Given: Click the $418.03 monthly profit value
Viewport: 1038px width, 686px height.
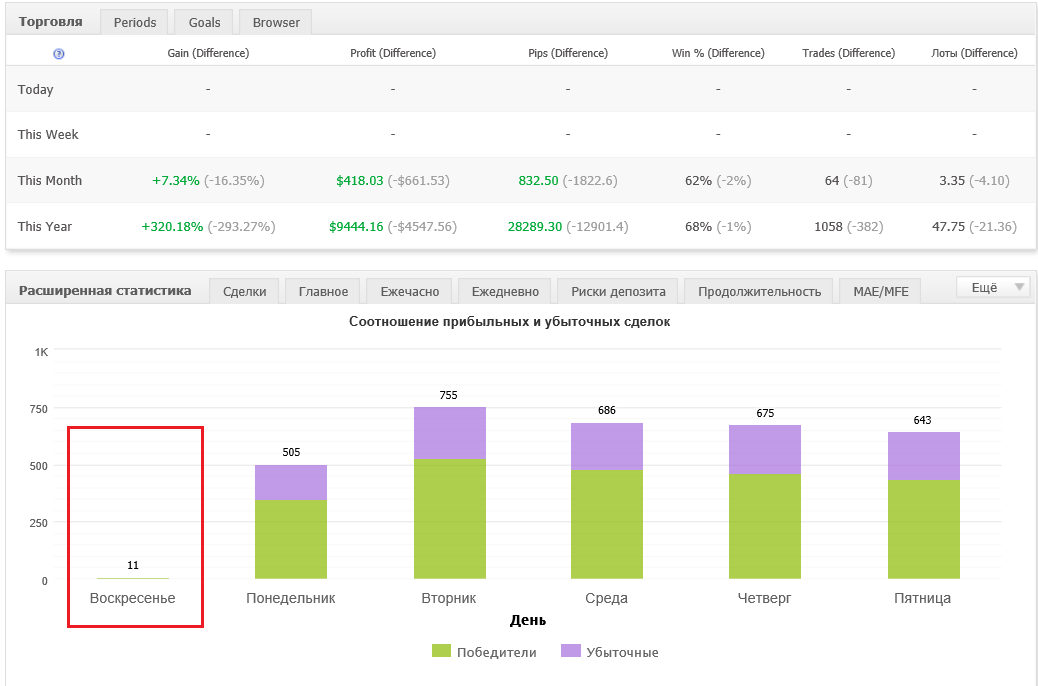Looking at the screenshot, I should 359,181.
